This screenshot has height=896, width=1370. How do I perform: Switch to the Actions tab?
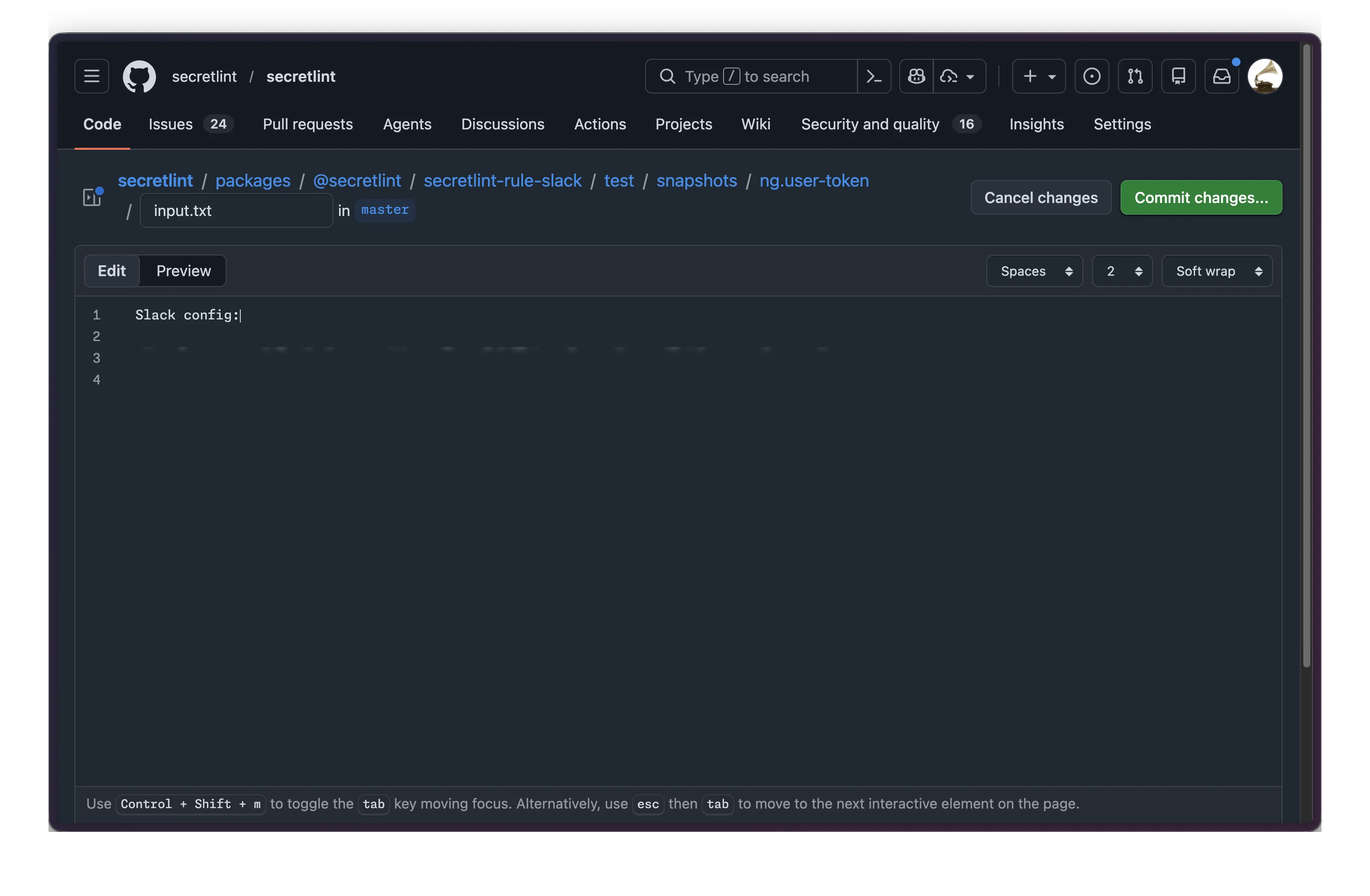click(600, 124)
